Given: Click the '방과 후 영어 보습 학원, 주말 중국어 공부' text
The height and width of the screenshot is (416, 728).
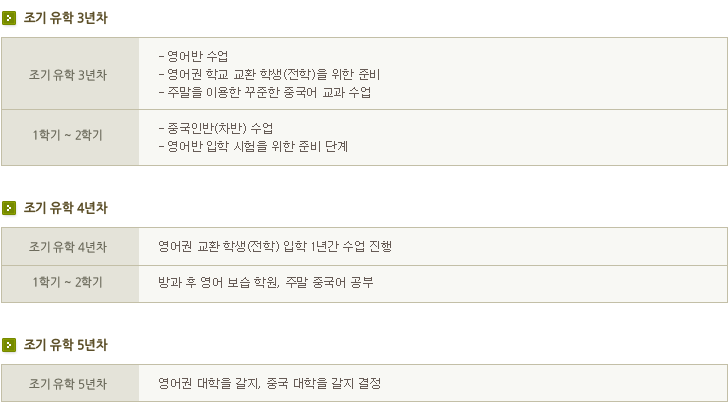Looking at the screenshot, I should point(265,283).
